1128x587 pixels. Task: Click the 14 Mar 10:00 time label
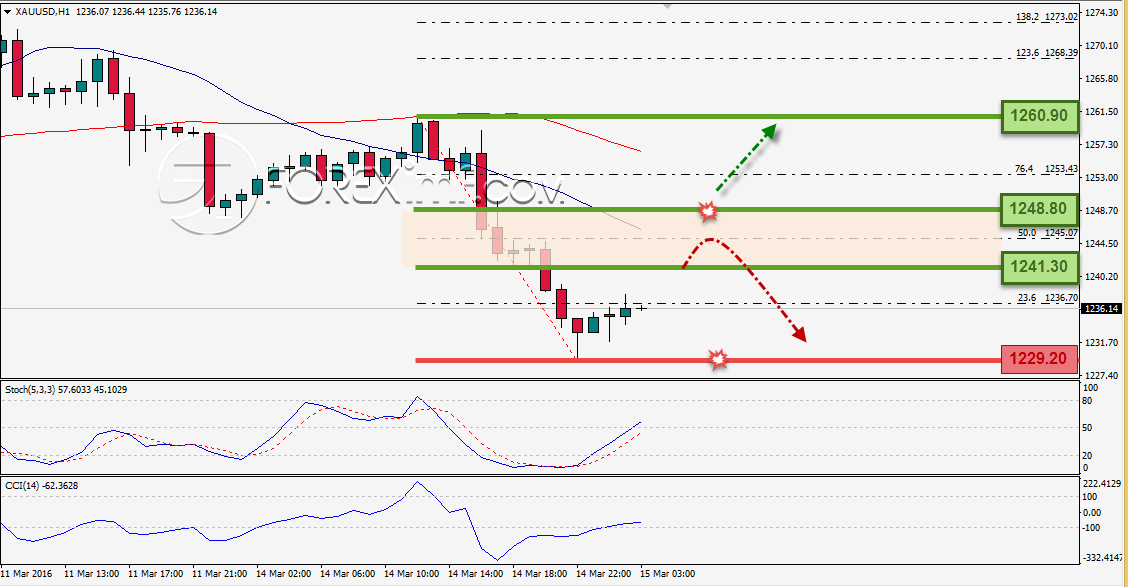coord(411,573)
